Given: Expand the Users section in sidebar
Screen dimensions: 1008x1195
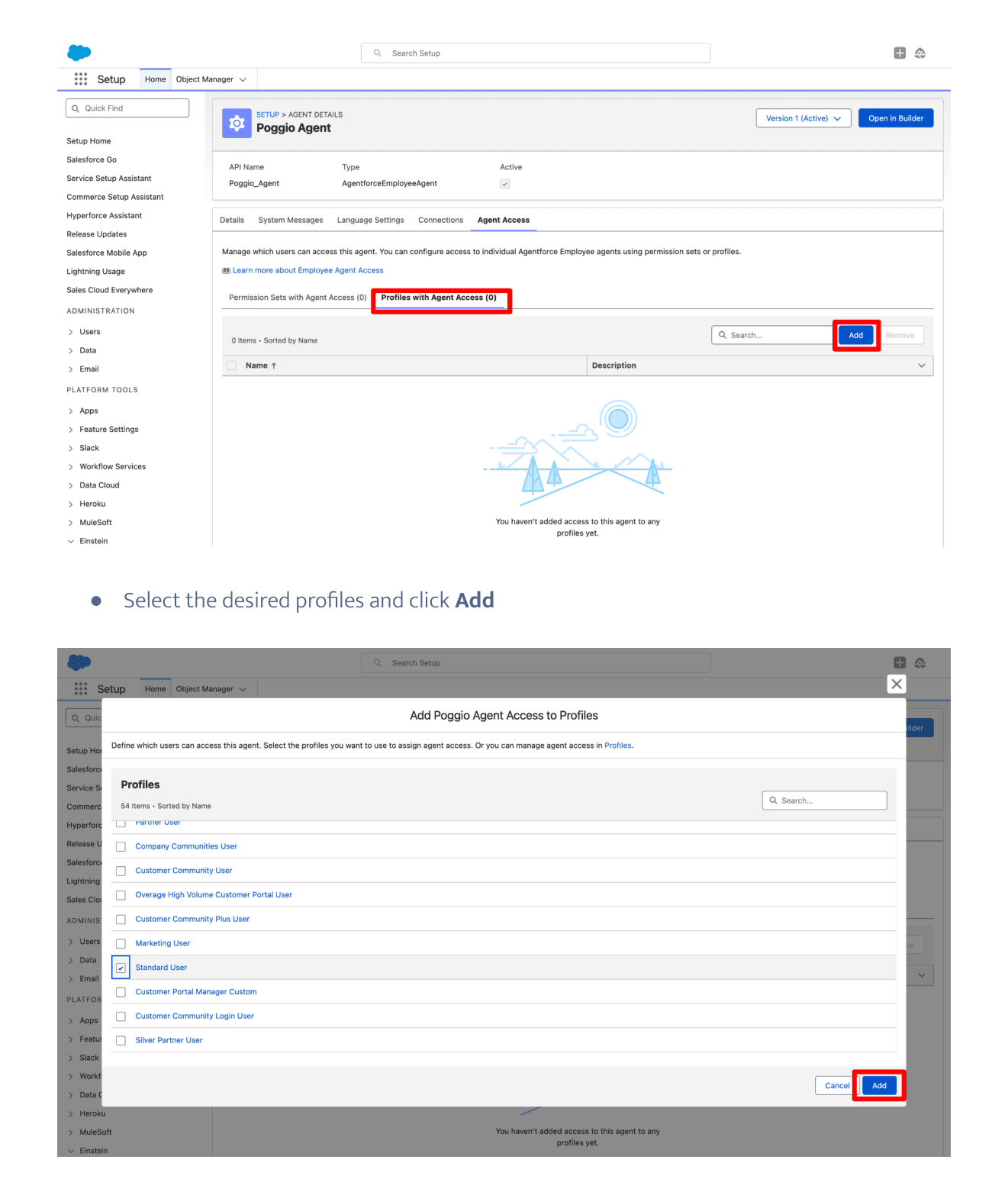Looking at the screenshot, I should coord(71,332).
